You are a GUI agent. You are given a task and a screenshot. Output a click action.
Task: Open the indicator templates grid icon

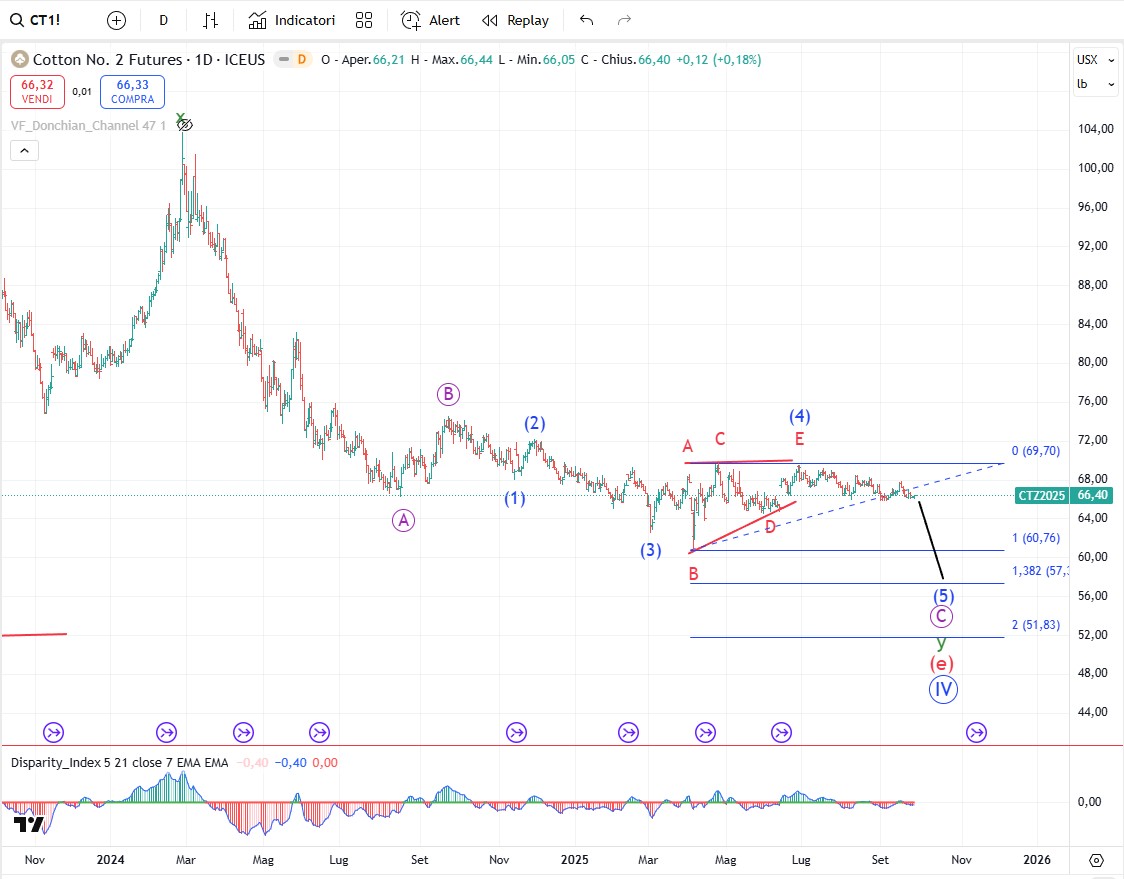click(364, 20)
